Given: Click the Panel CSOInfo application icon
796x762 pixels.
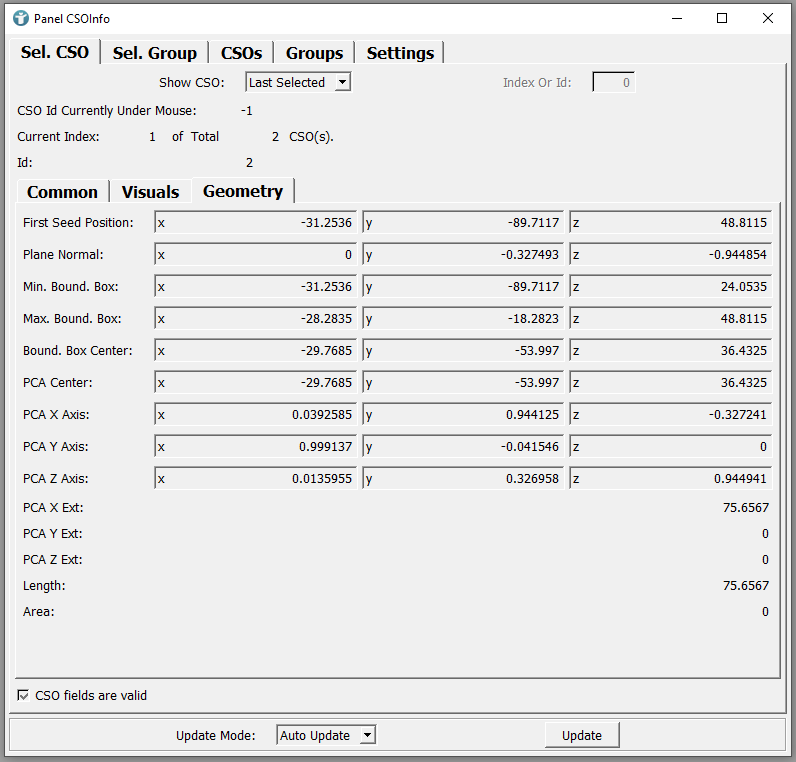Looking at the screenshot, I should coord(20,18).
